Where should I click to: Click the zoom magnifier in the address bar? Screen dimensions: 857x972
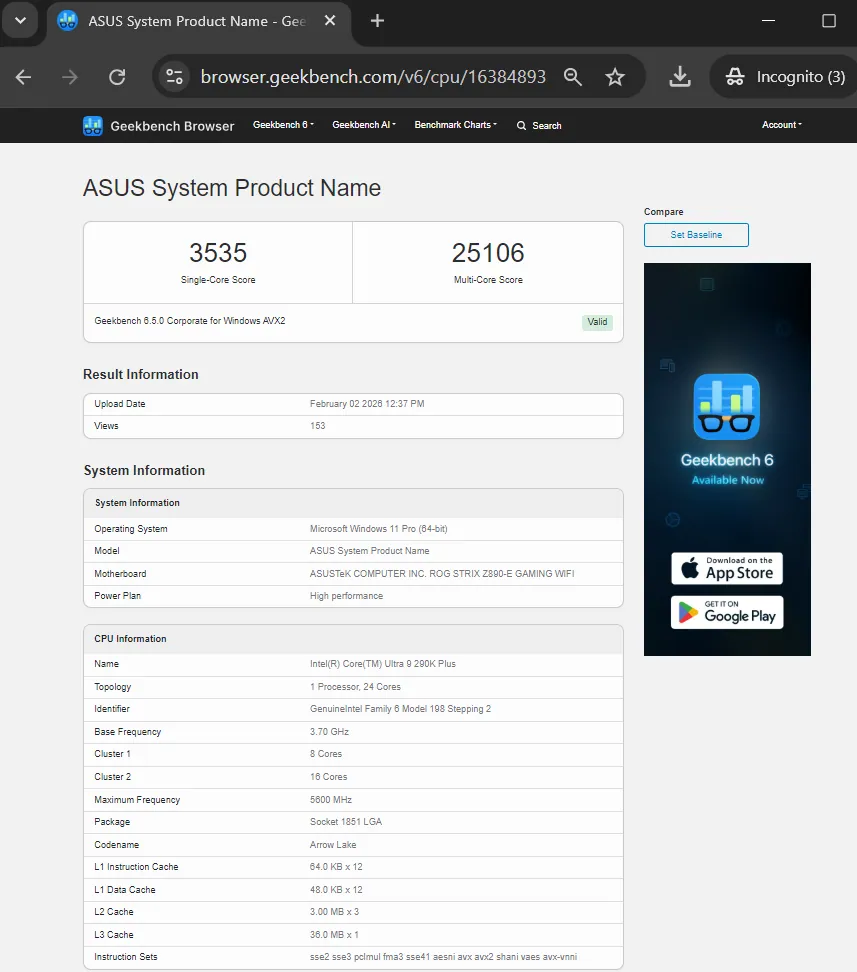[x=573, y=76]
